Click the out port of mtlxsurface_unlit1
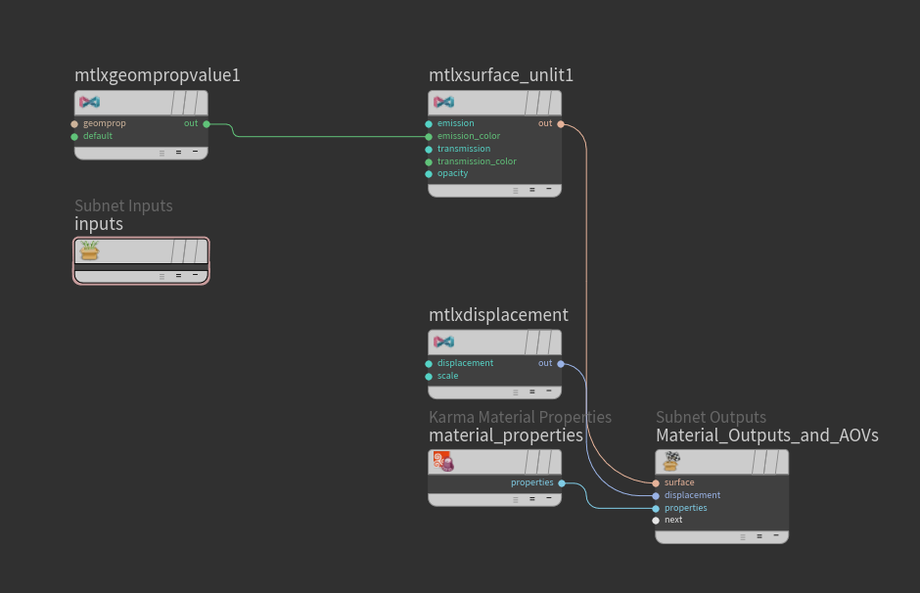This screenshot has width=920, height=593. 560,124
